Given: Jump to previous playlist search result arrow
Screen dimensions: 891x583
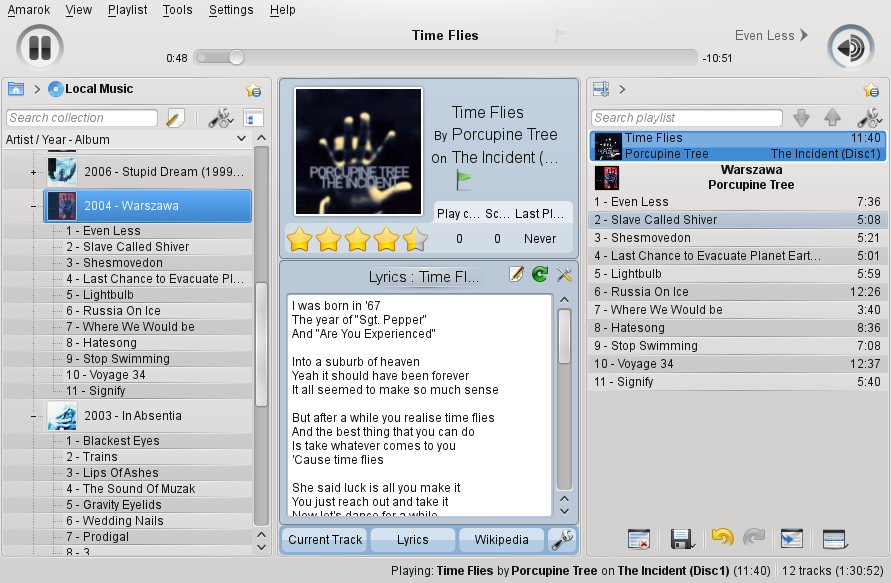Looking at the screenshot, I should 832,118.
